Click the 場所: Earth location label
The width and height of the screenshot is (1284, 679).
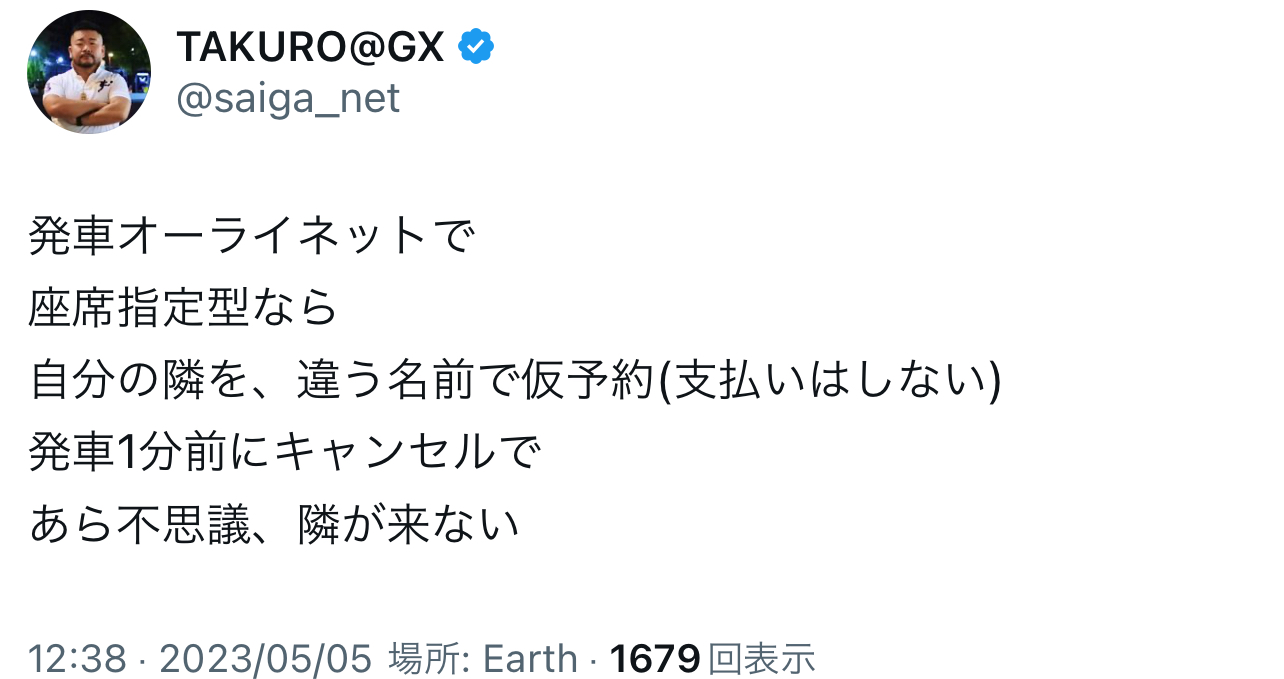coord(482,658)
